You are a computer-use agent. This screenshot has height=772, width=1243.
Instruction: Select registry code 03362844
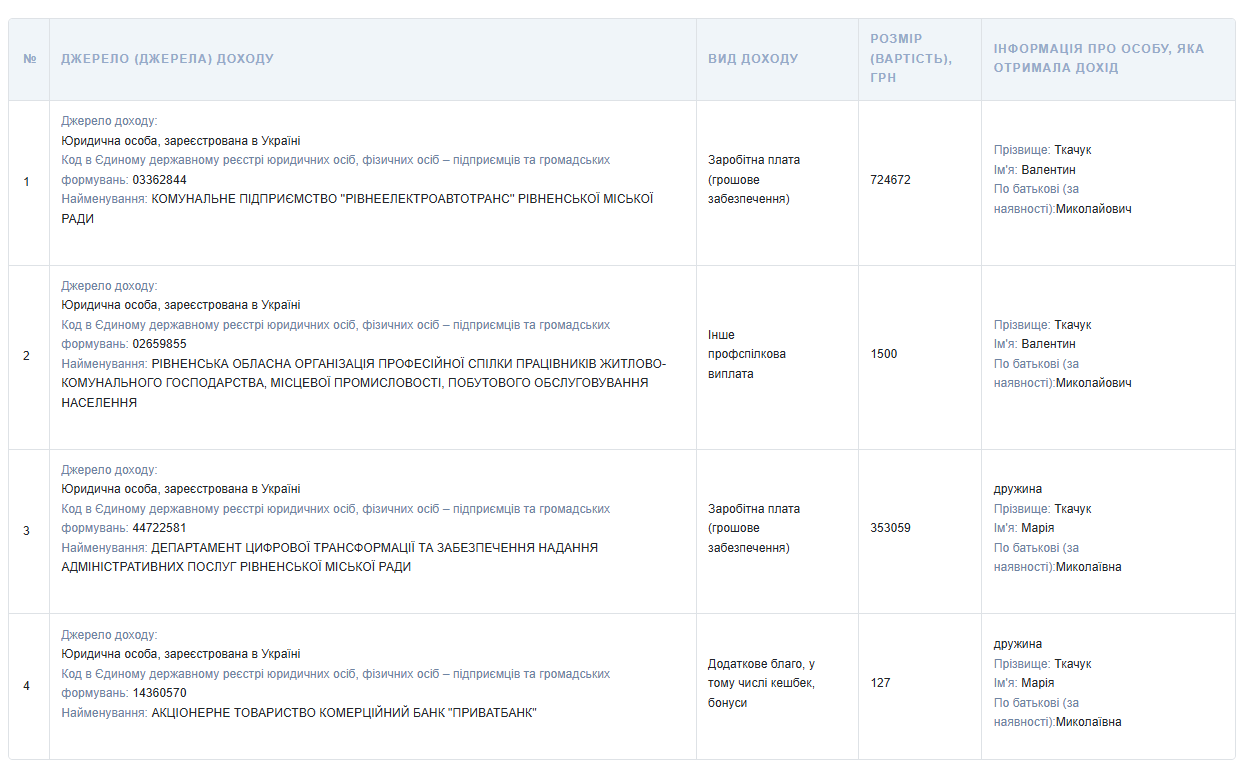(159, 180)
